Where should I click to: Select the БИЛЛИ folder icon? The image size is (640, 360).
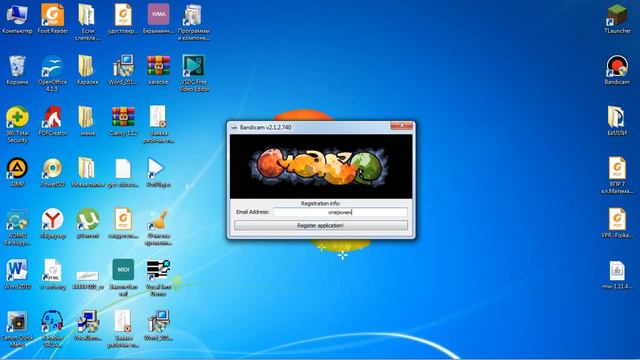click(617, 121)
